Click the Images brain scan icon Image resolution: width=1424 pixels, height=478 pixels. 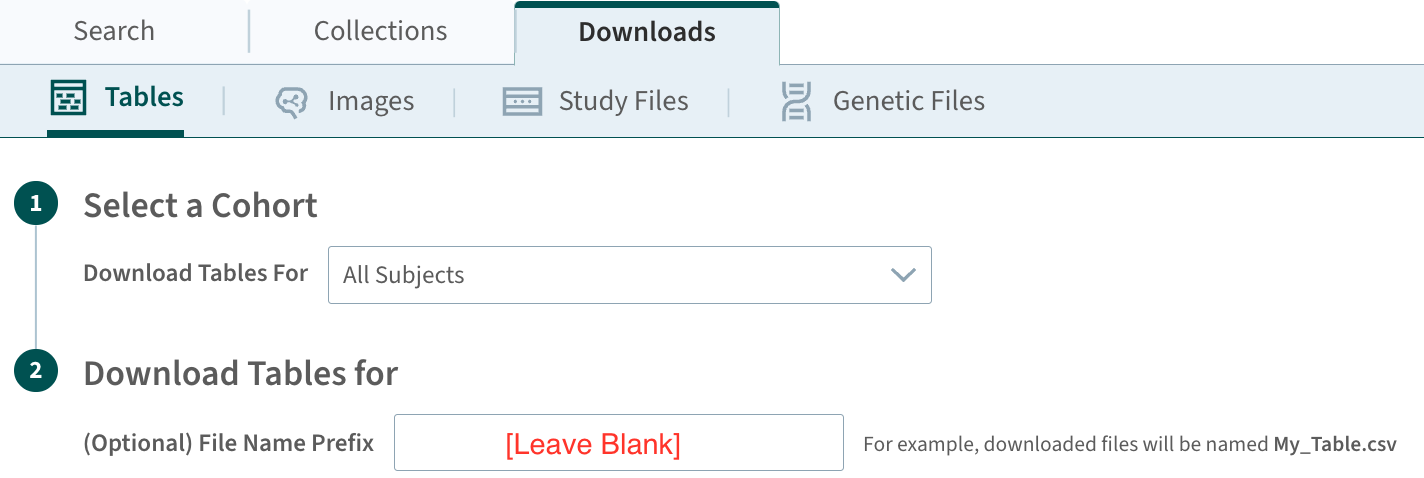click(x=291, y=102)
